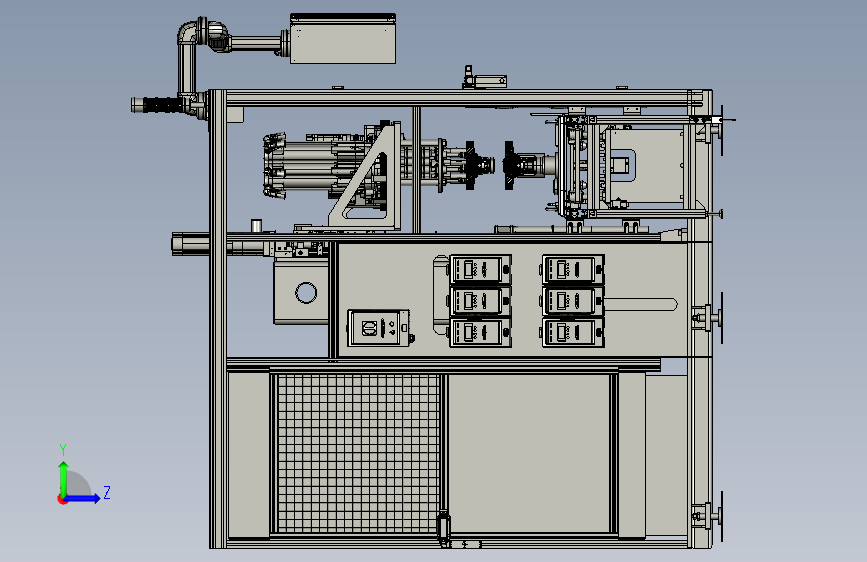Screen dimensions: 867x562
Task: Click the red X axis dot at the triad origin
Action: (62, 499)
